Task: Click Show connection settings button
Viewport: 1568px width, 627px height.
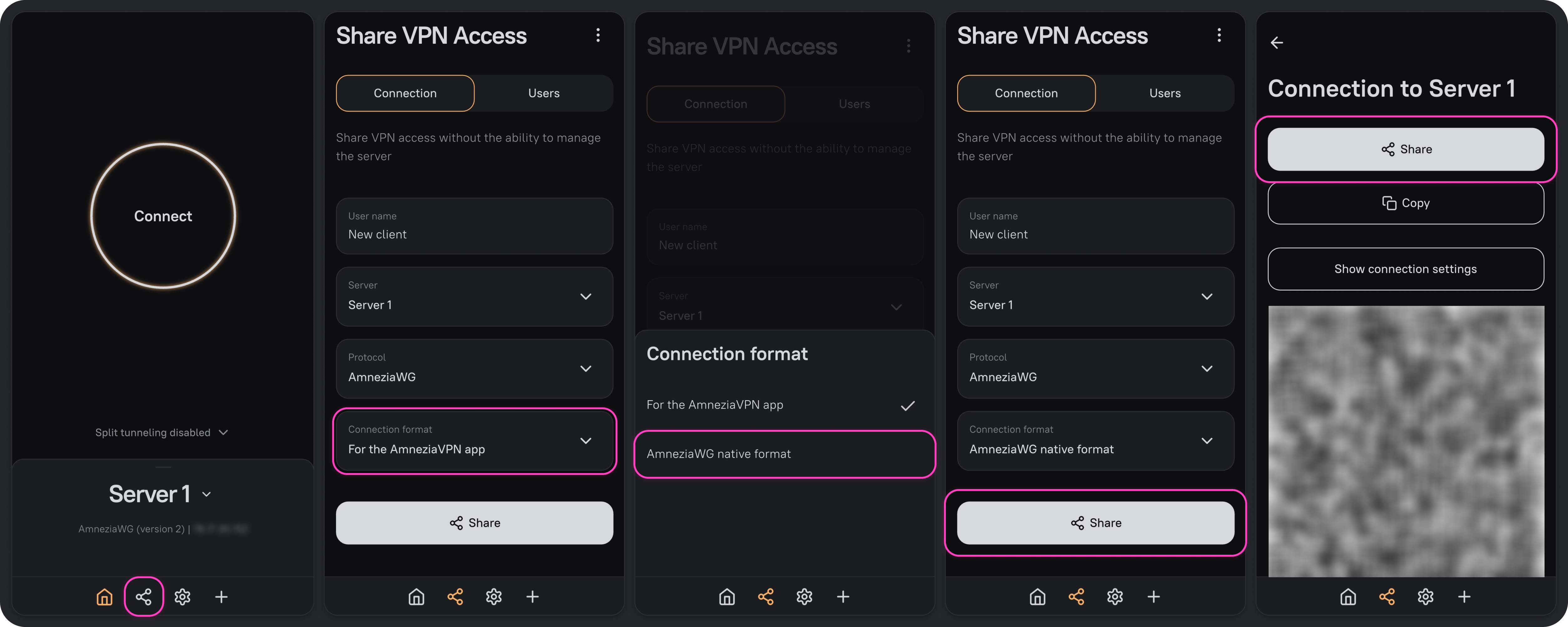Action: click(x=1406, y=269)
